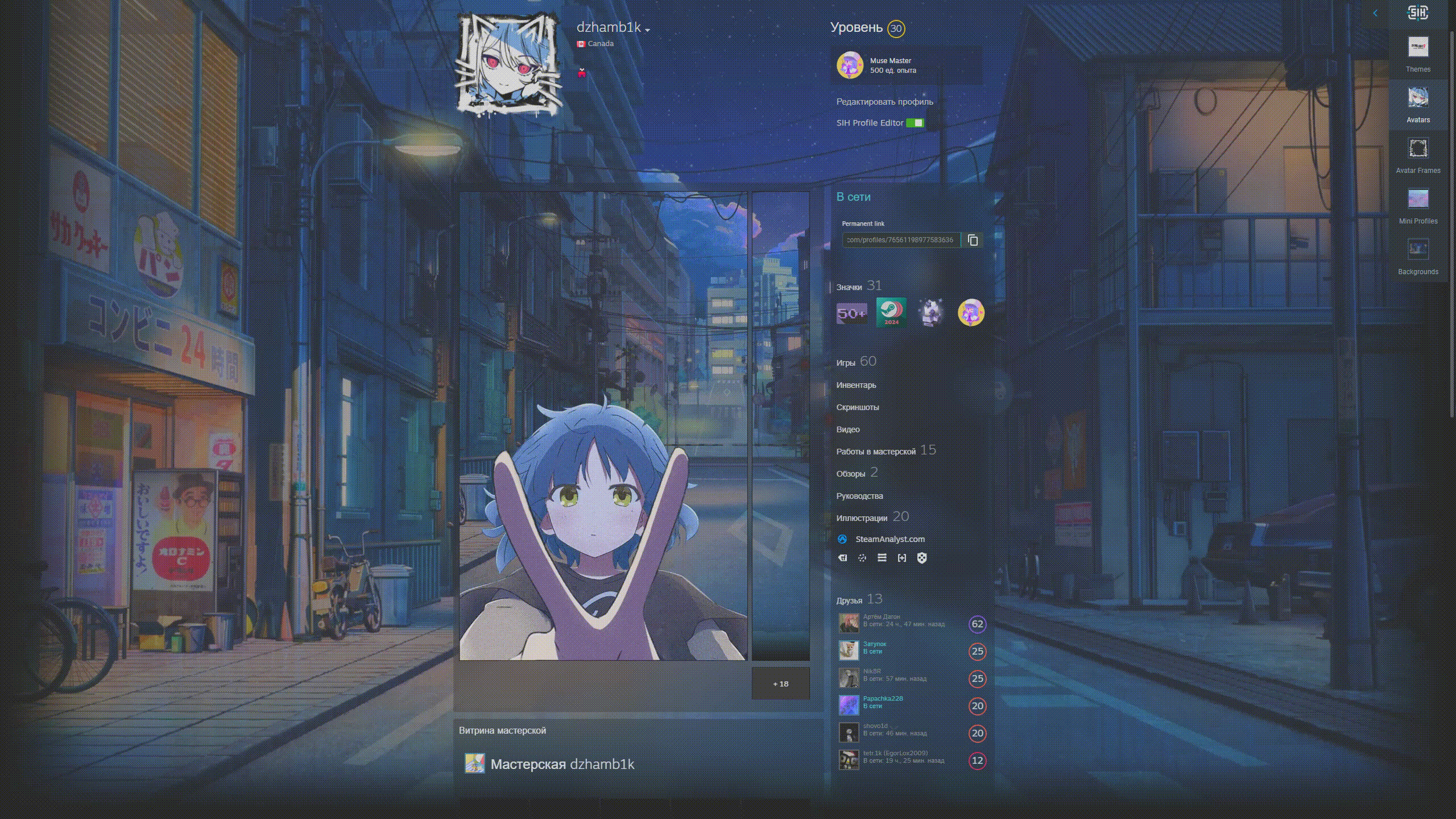Click the stacked bars site icon

(x=882, y=558)
